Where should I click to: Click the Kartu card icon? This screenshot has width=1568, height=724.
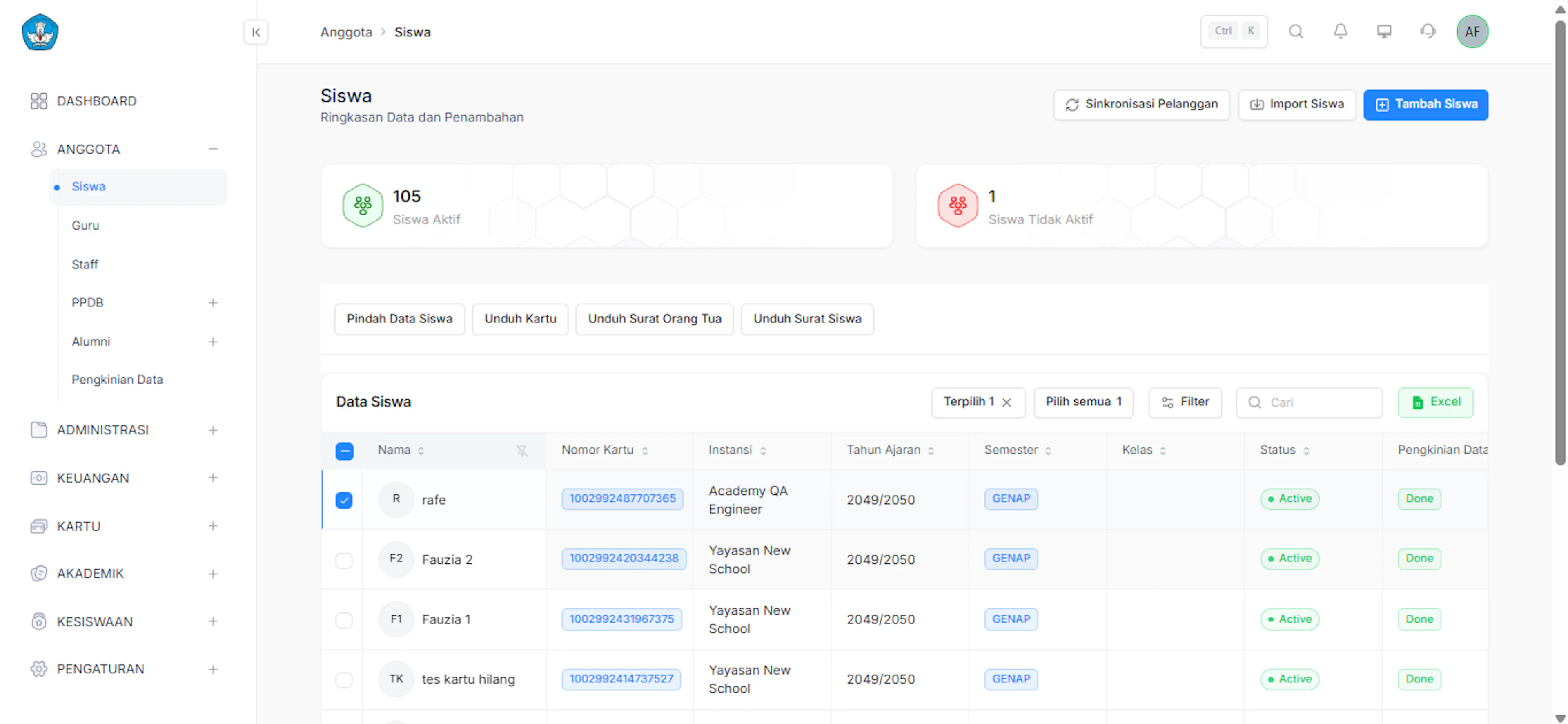pos(39,526)
